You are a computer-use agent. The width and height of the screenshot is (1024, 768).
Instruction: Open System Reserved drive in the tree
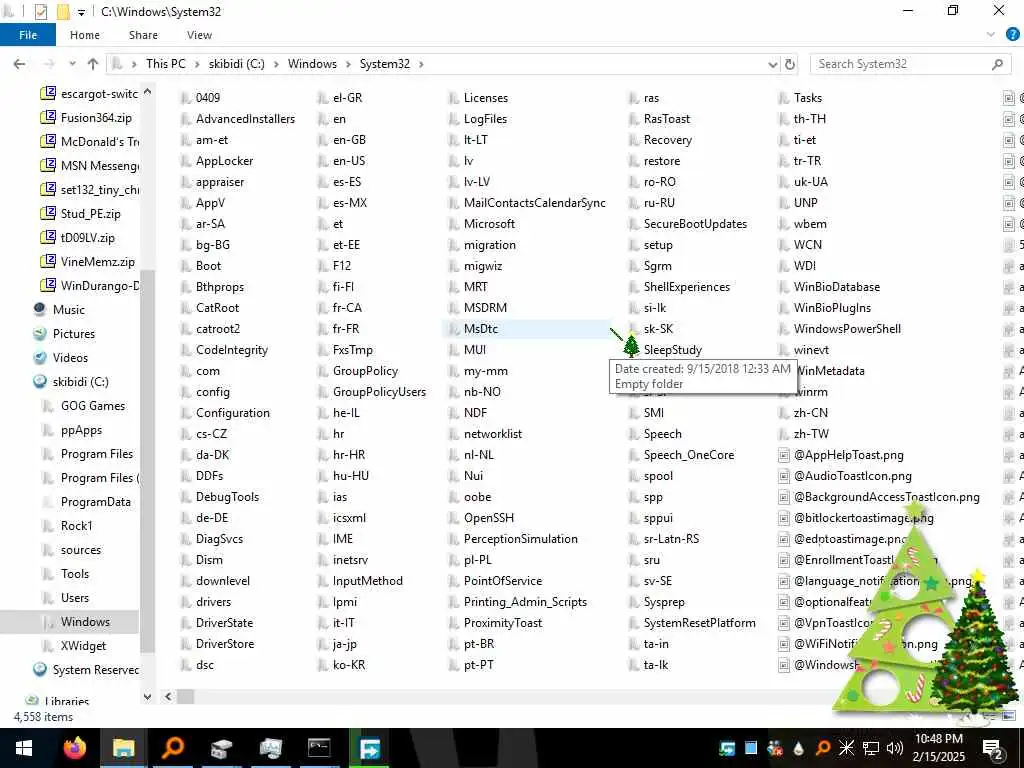tap(95, 670)
